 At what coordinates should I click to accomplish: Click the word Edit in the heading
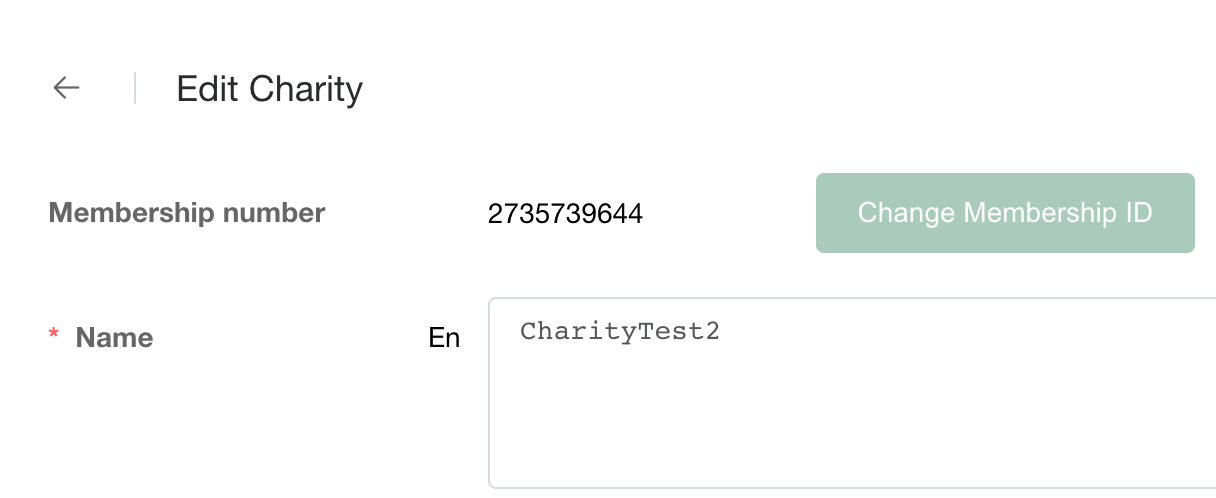207,89
